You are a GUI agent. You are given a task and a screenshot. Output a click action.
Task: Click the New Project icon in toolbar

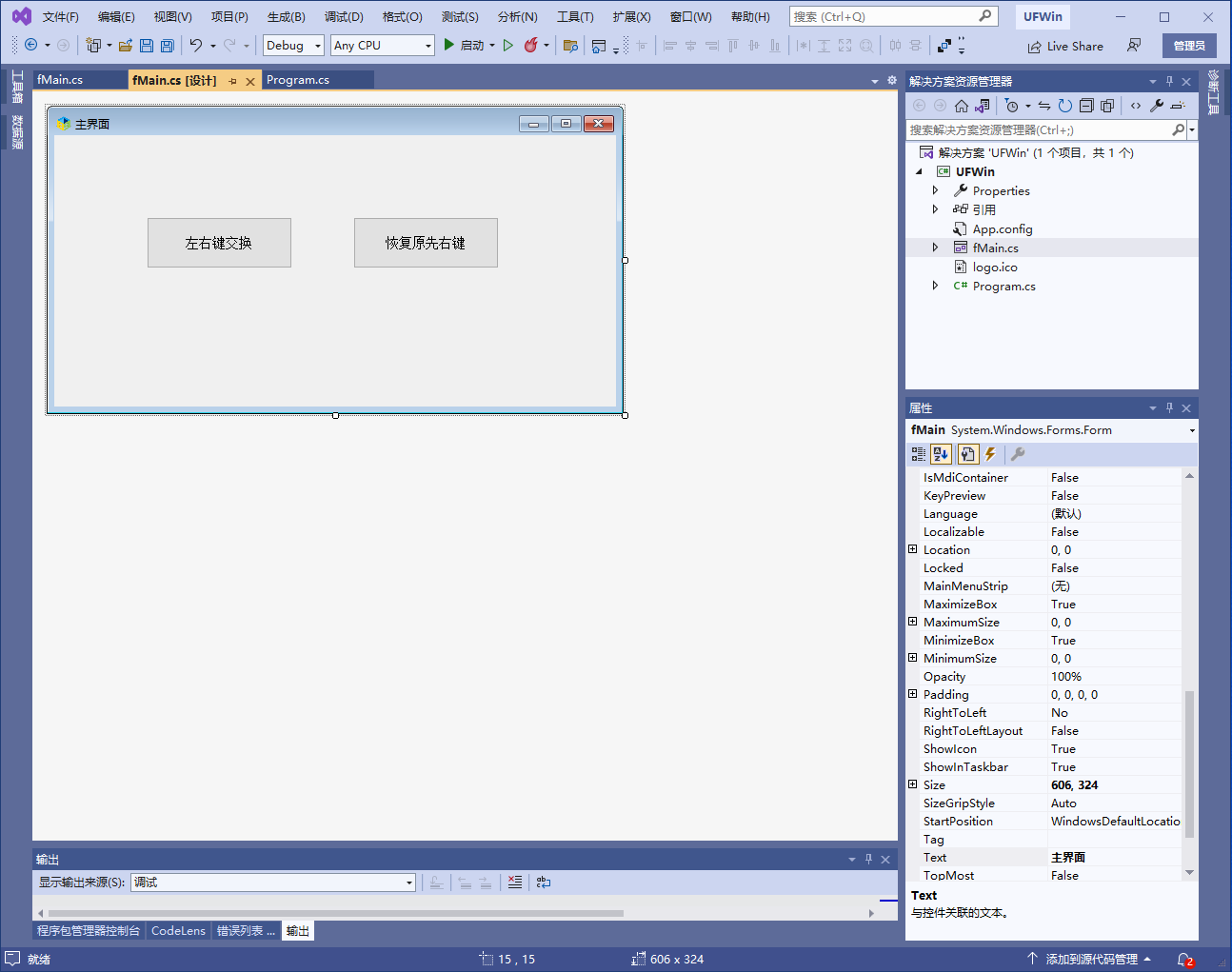[x=93, y=45]
